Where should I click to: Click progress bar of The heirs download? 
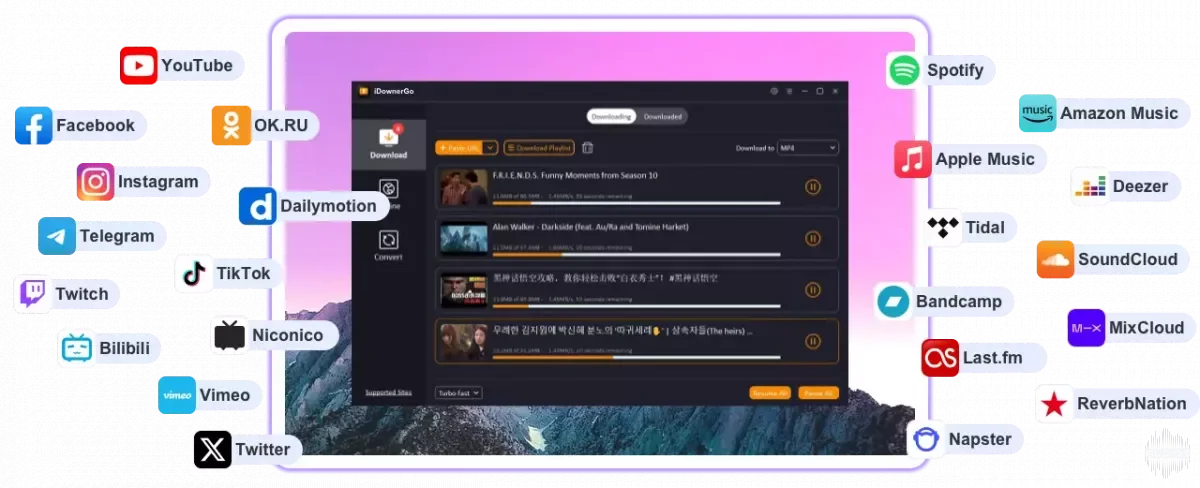[636, 358]
